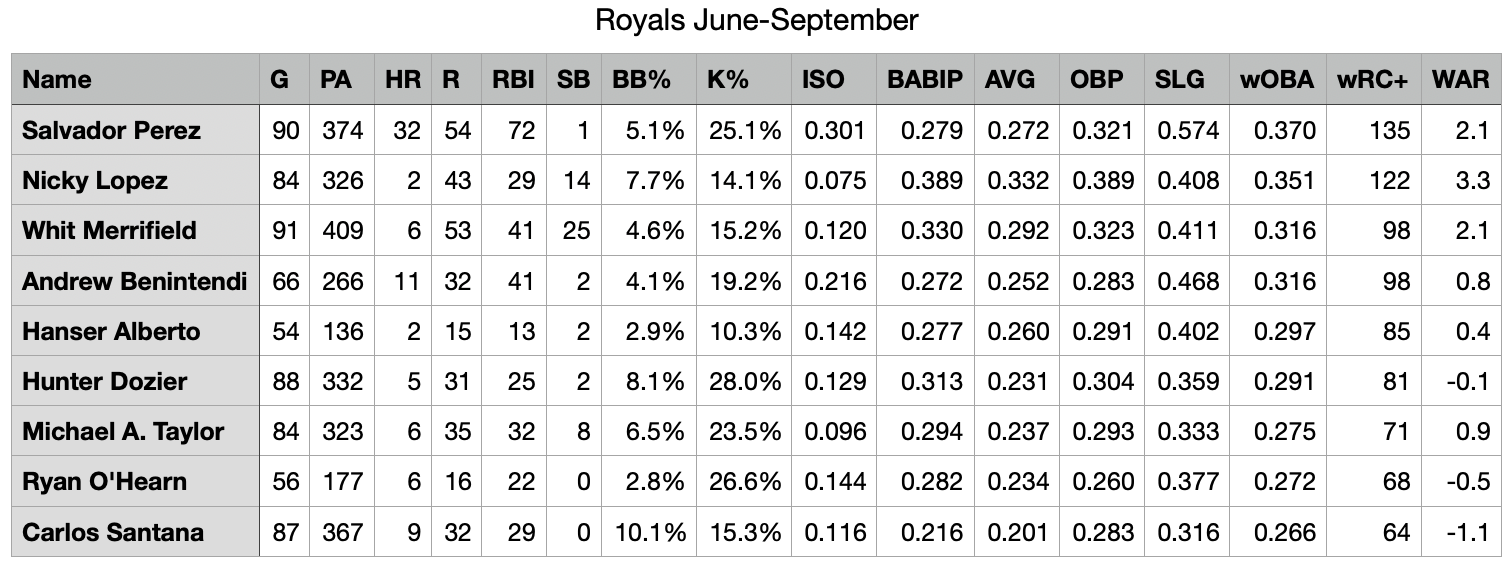1508x562 pixels.
Task: Select the Carlos Santana name cell
Action: (x=113, y=531)
